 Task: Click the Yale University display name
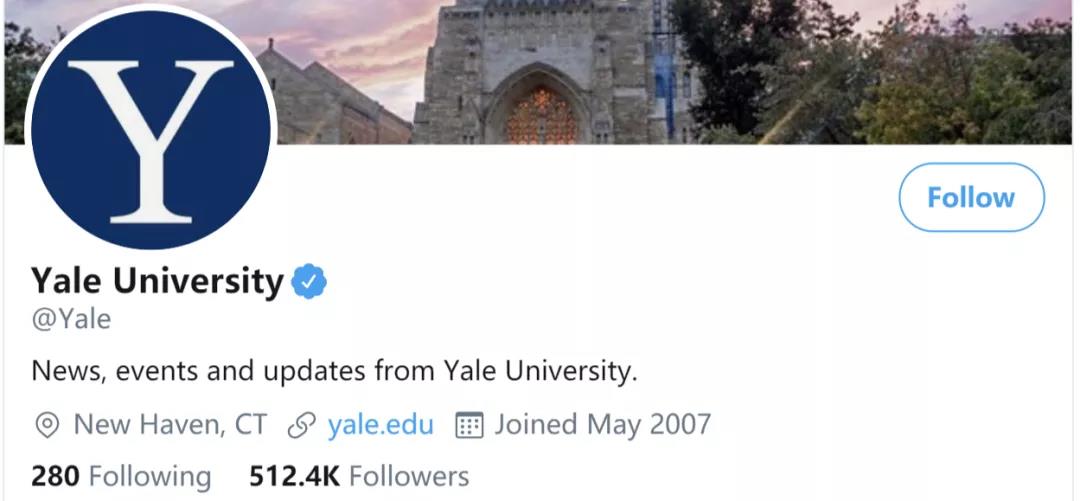(158, 282)
